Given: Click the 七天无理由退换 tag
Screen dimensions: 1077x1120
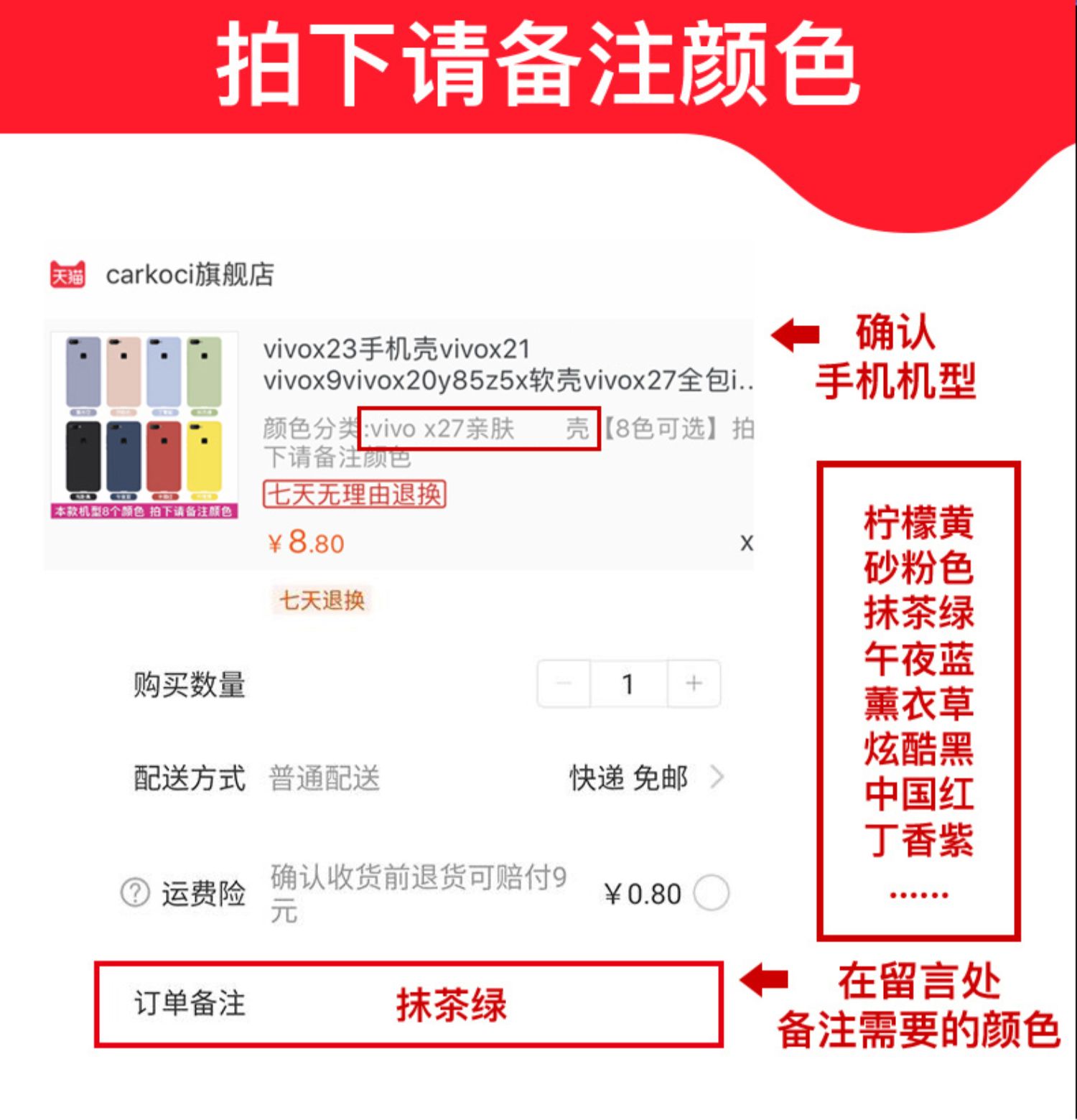Looking at the screenshot, I should (x=355, y=494).
